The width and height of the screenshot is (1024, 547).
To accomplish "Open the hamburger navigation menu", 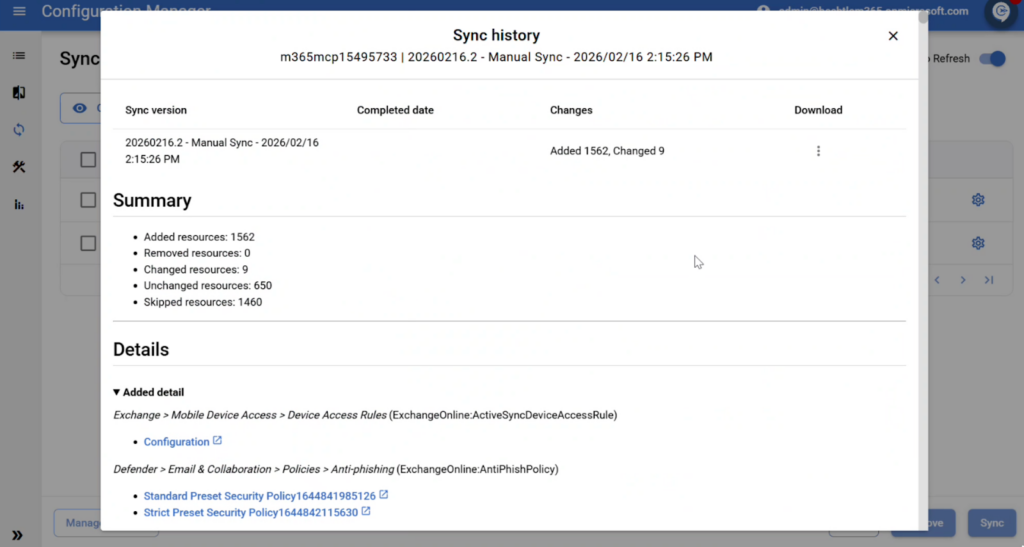I will [19, 12].
